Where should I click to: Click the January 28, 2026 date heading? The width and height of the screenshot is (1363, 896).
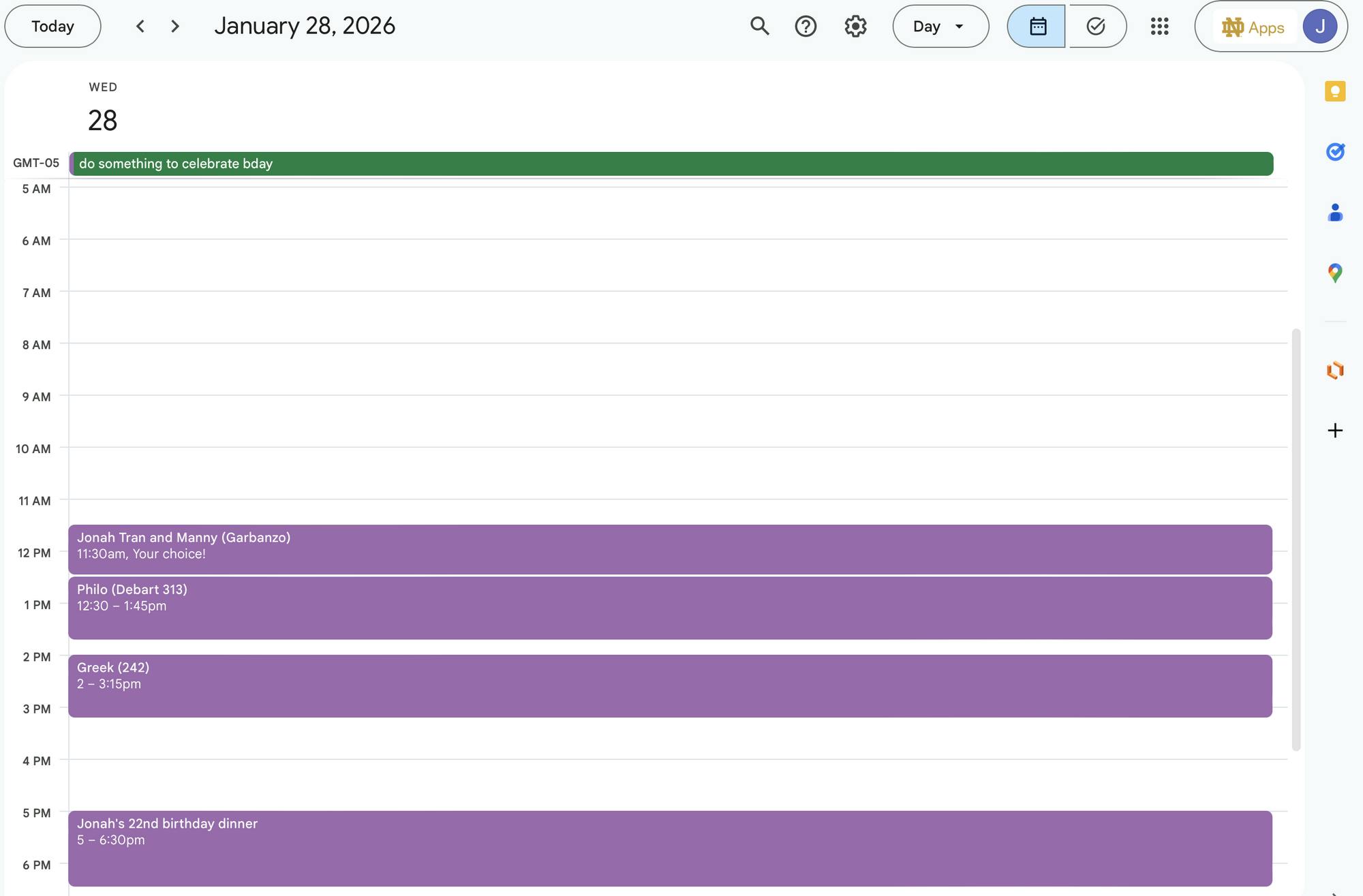pyautogui.click(x=305, y=25)
